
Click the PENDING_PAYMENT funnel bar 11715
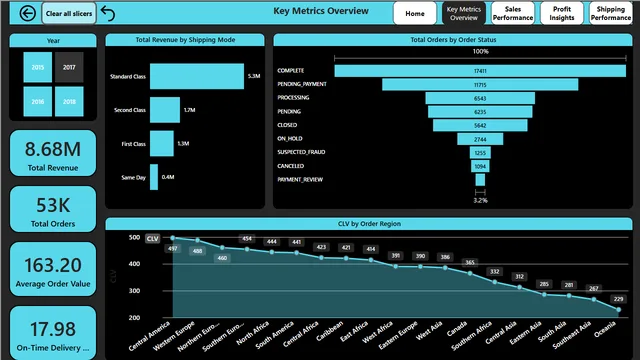click(480, 85)
